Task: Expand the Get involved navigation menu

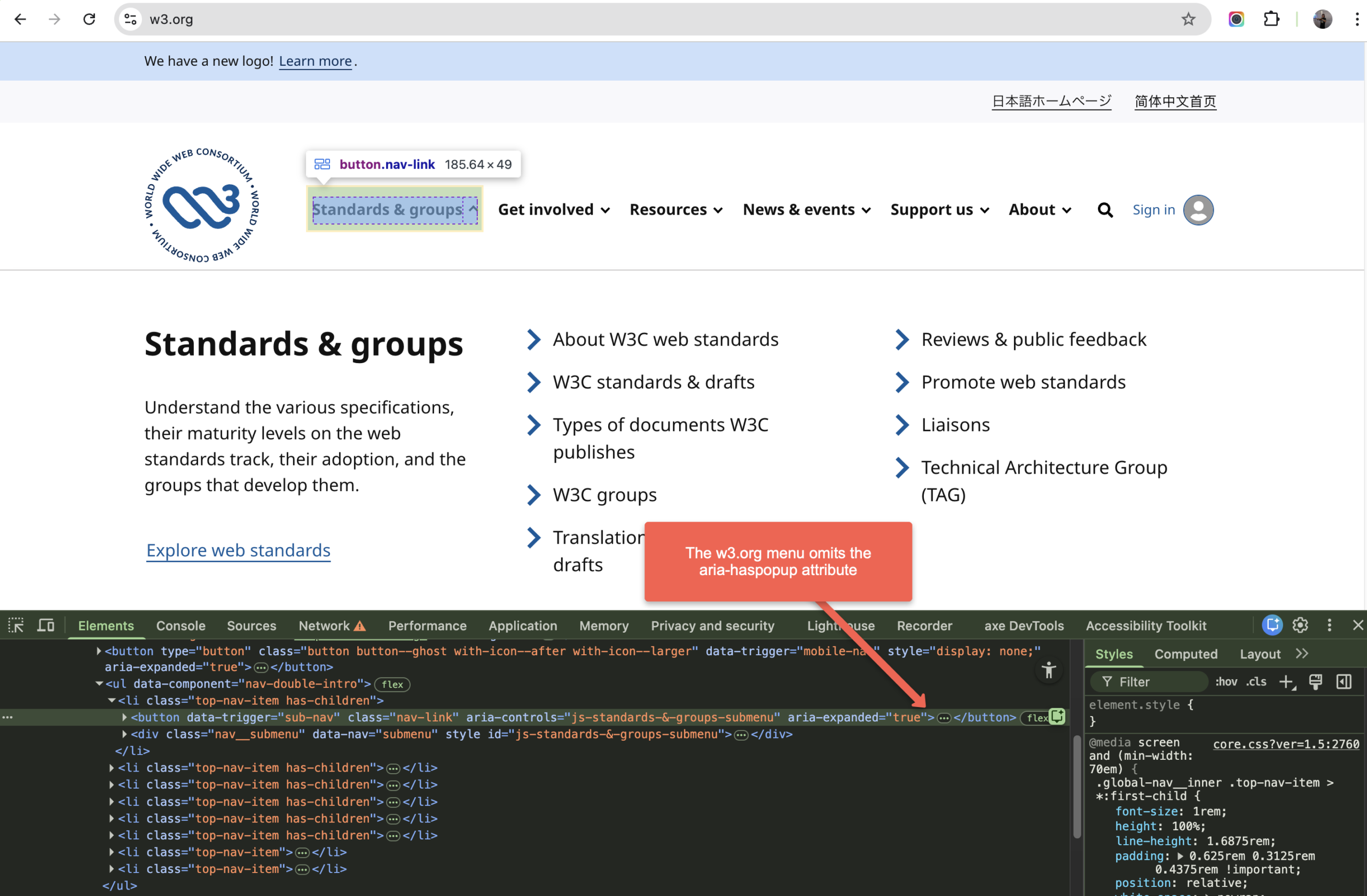Action: pos(553,210)
